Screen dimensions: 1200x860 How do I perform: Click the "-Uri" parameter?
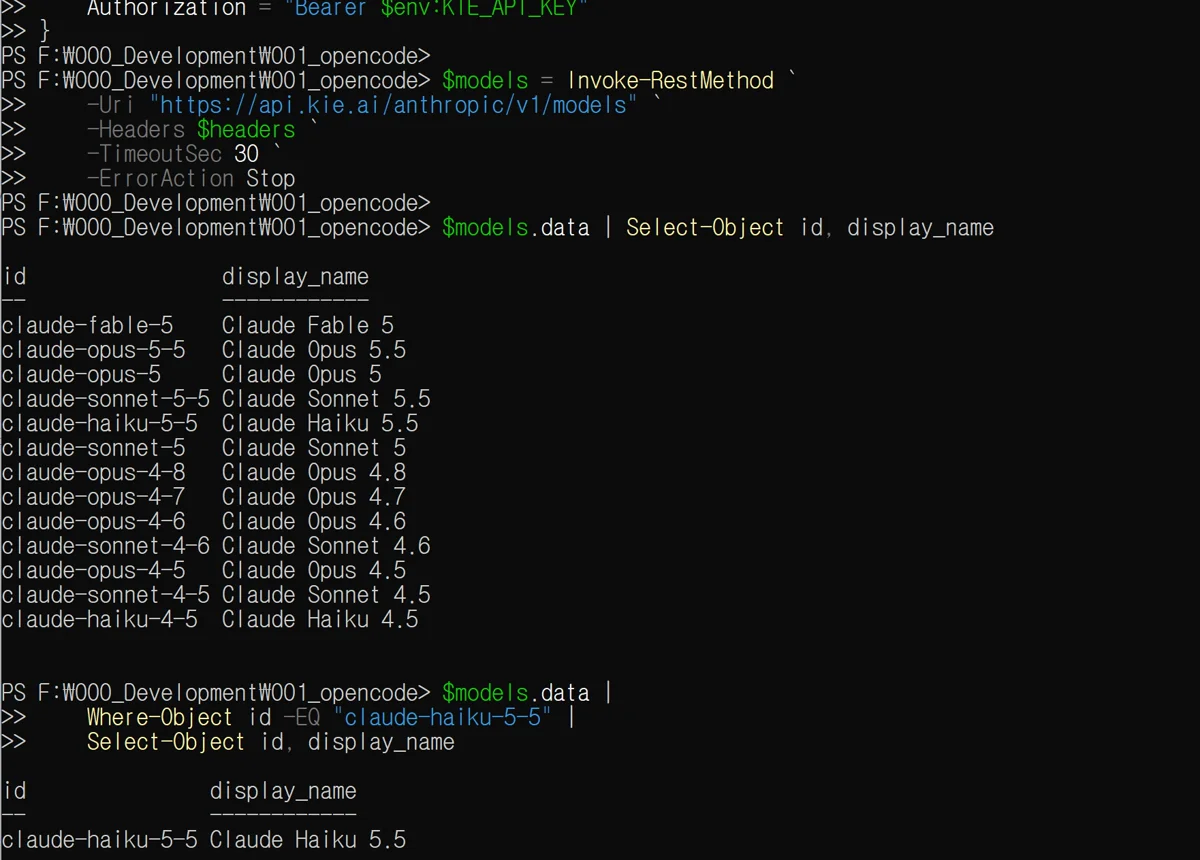(111, 106)
